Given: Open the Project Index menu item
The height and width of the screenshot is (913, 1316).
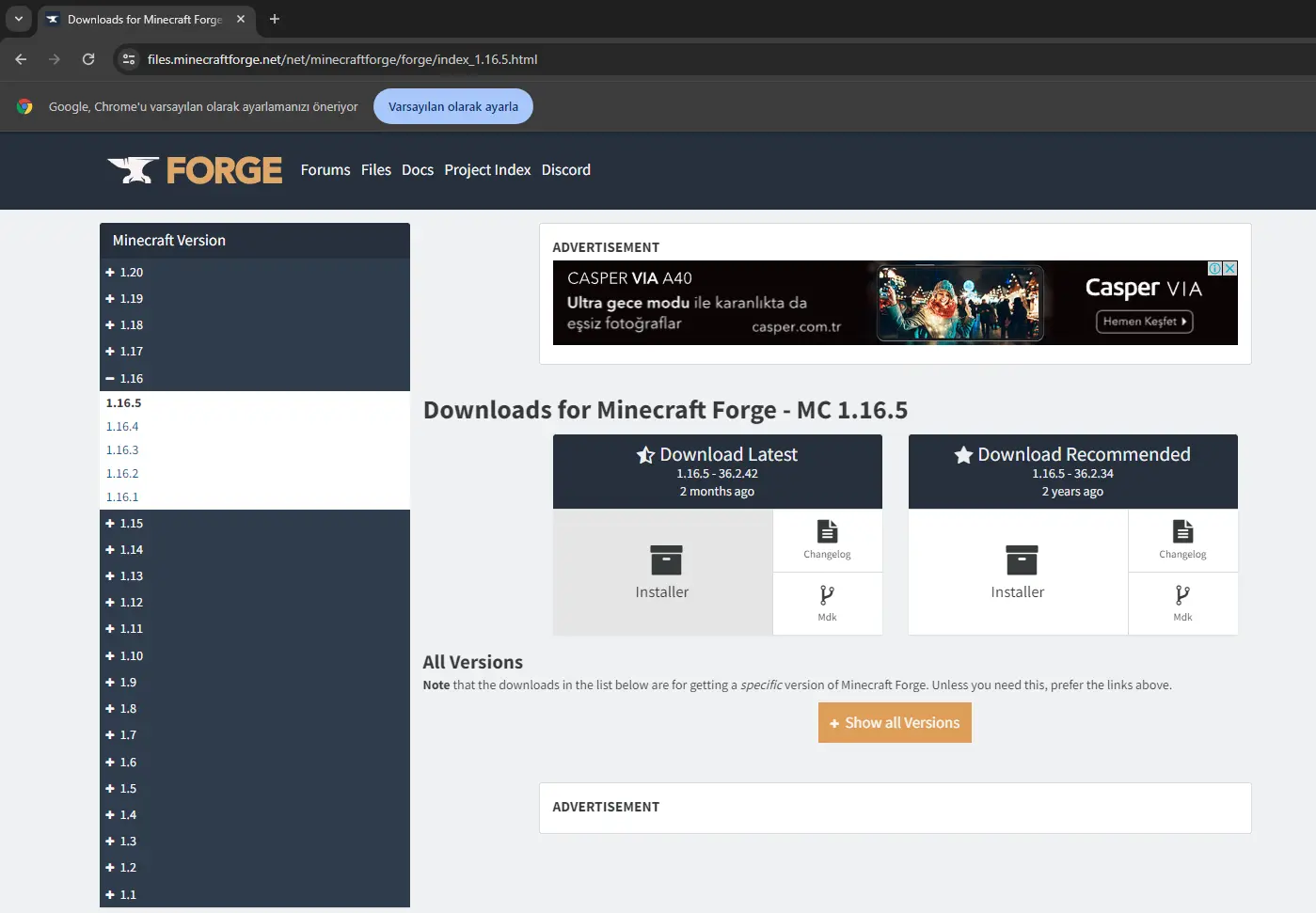Looking at the screenshot, I should point(487,170).
